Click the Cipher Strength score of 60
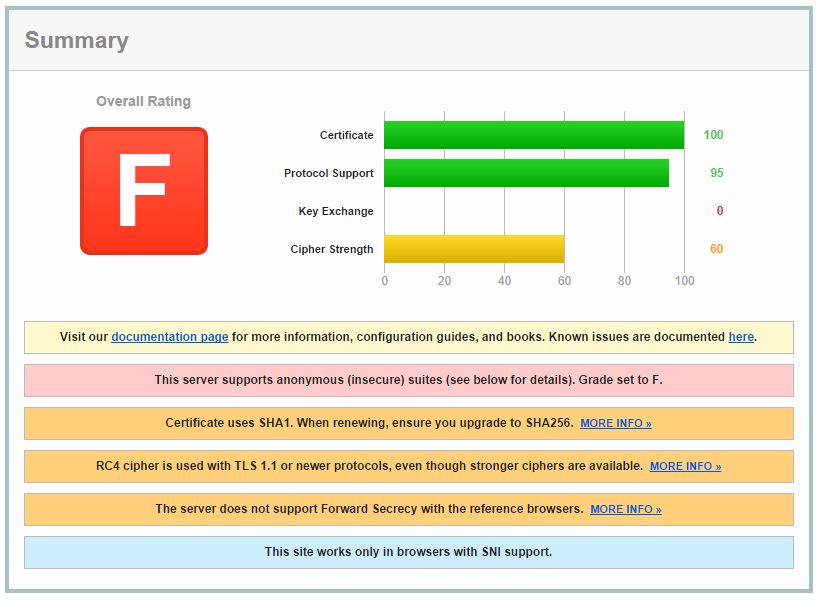The image size is (820, 601). 716,248
